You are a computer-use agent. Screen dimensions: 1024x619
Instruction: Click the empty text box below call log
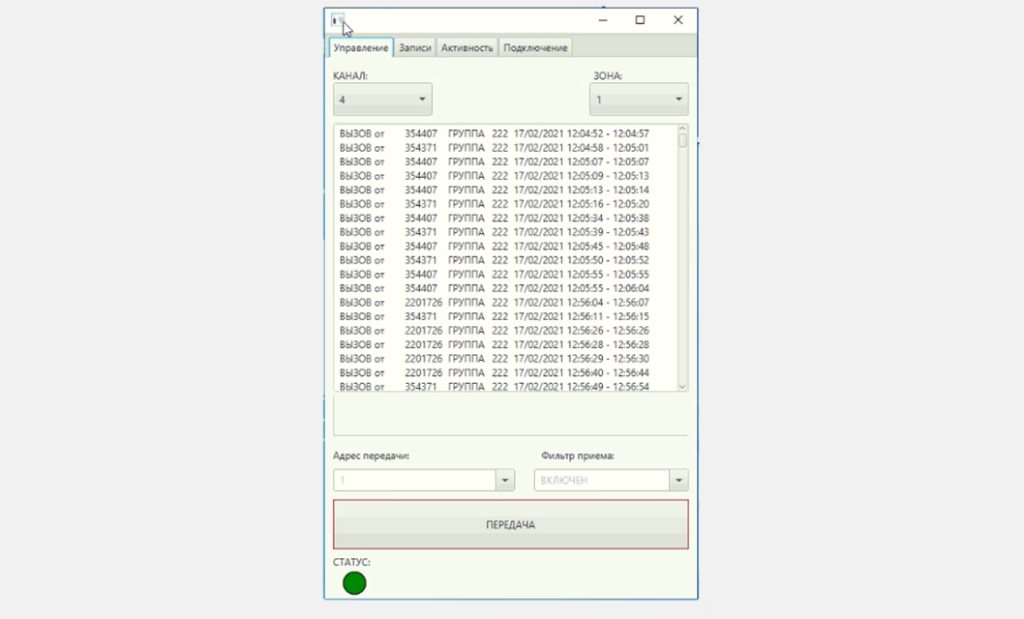(x=510, y=414)
